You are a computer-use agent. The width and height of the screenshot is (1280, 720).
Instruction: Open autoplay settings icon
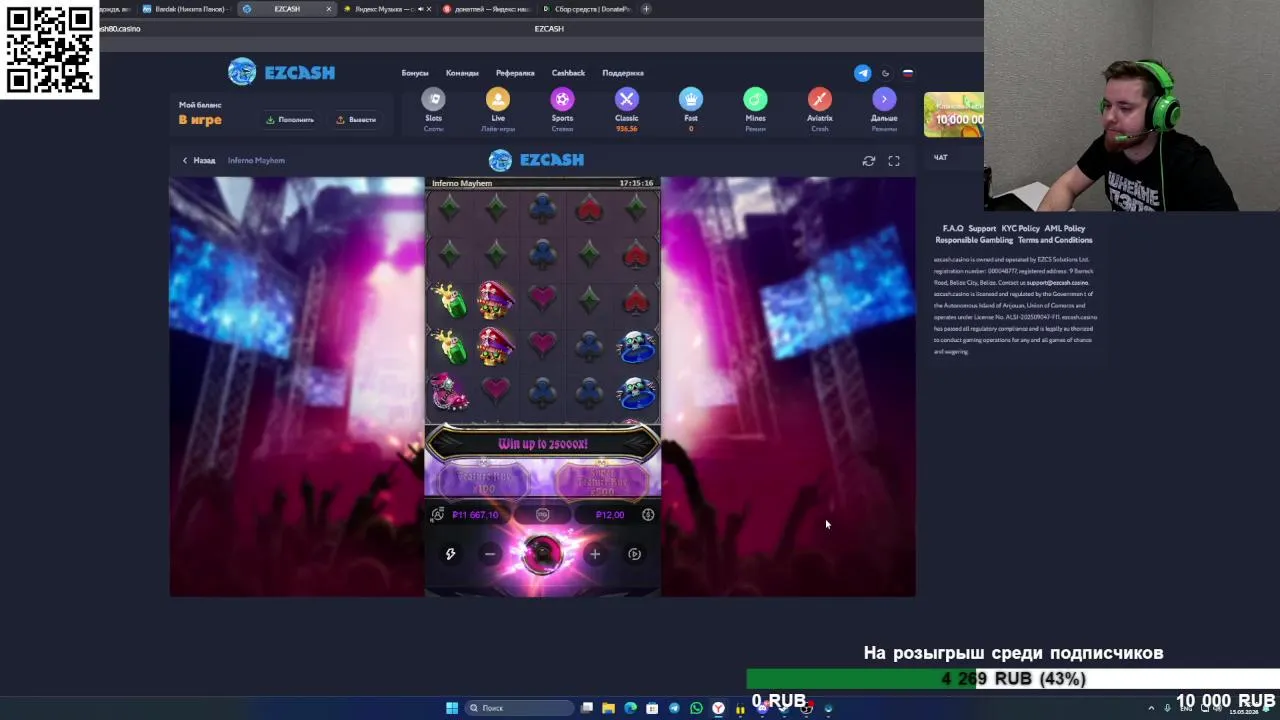coord(634,554)
